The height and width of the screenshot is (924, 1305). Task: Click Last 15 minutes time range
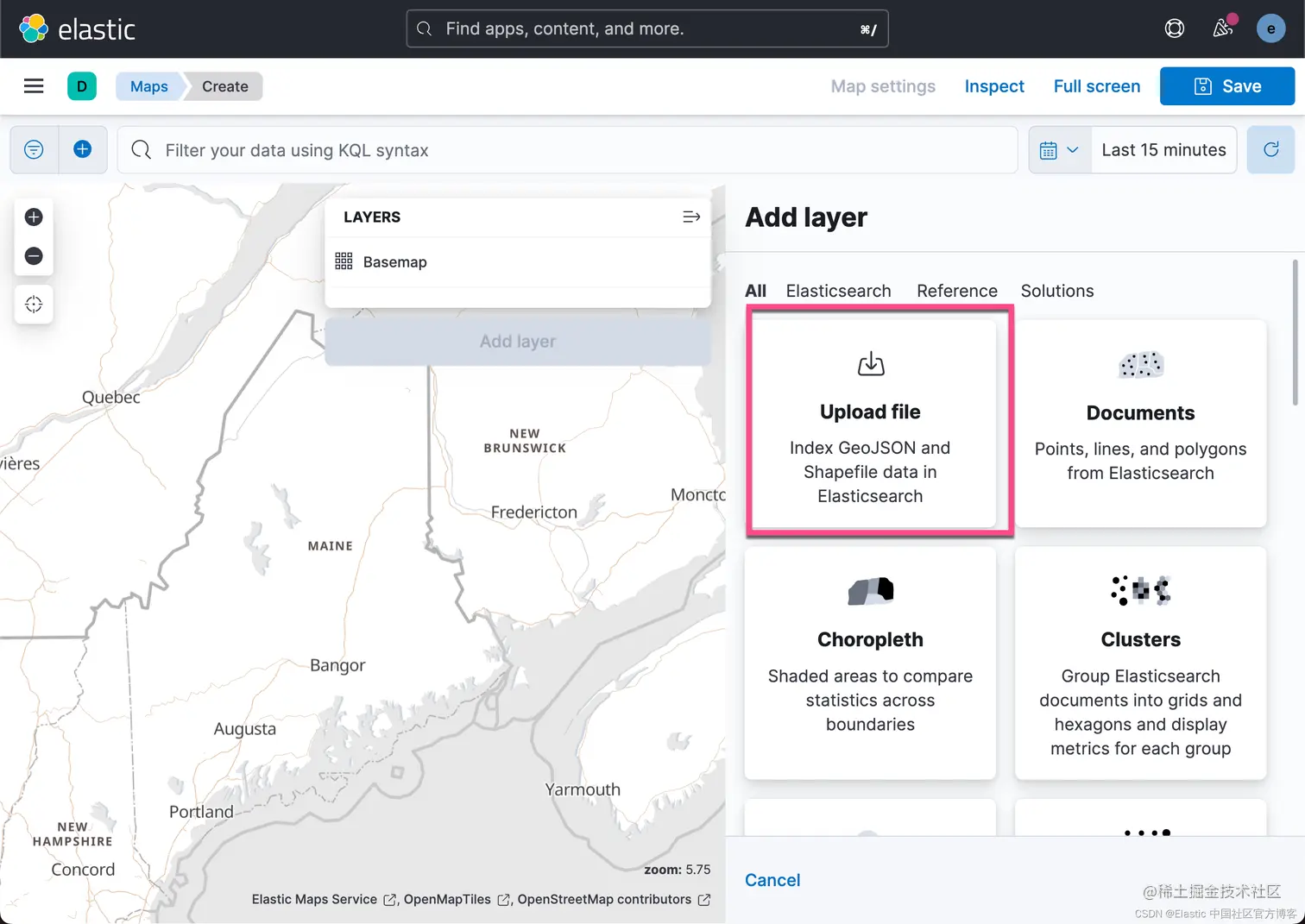(1163, 150)
